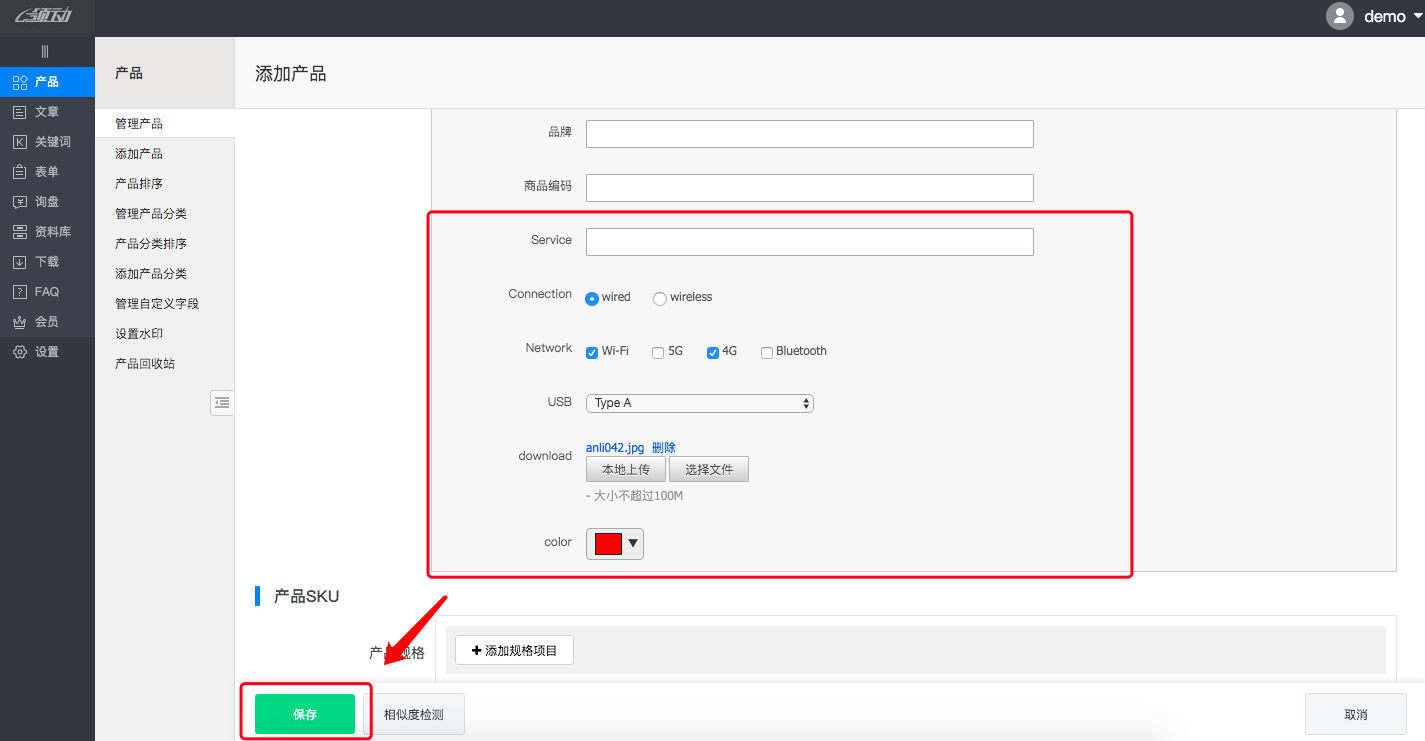
Task: Open 询盘 via its sidebar icon
Action: tap(19, 202)
